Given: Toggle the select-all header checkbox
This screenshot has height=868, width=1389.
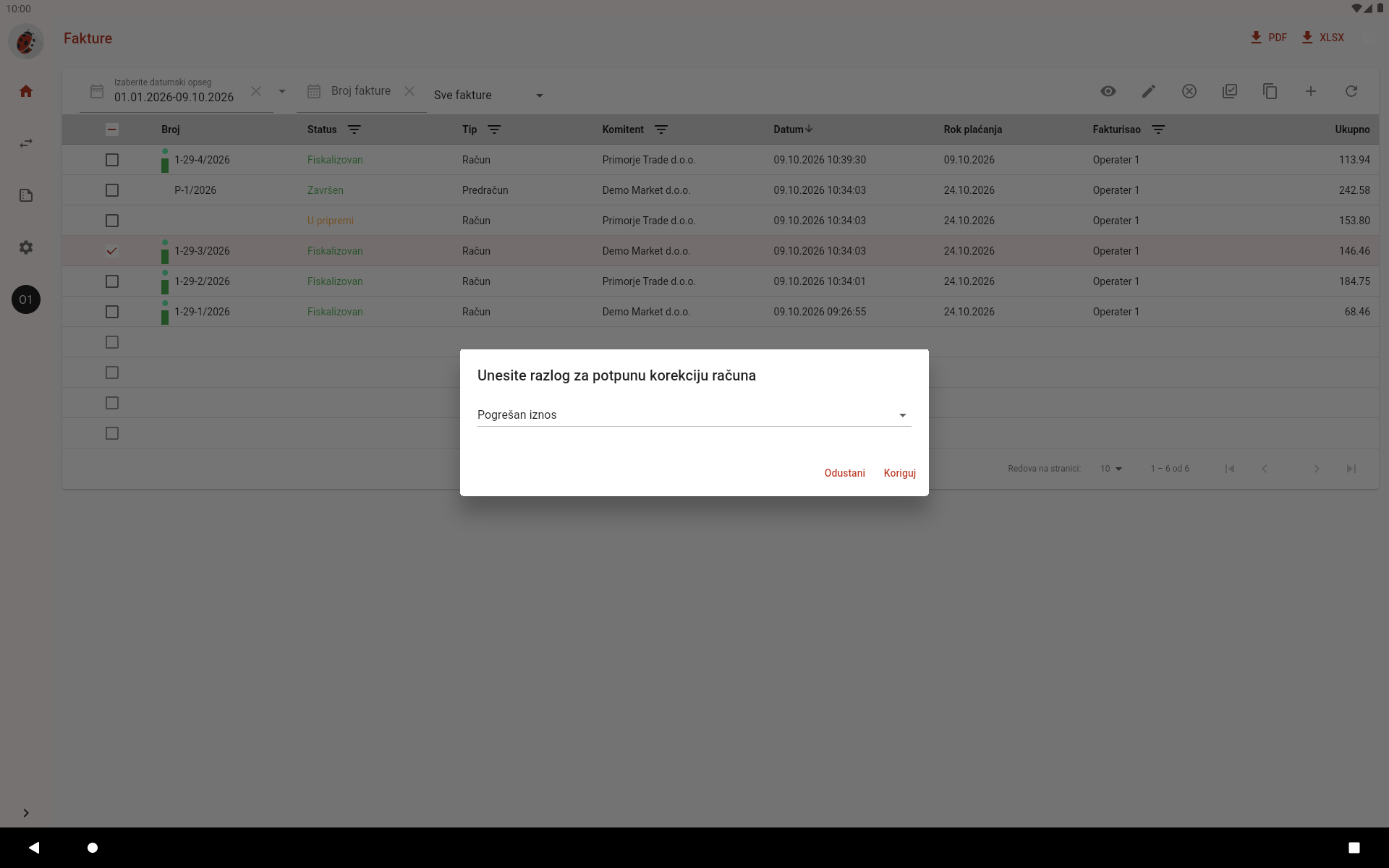Looking at the screenshot, I should point(112,129).
